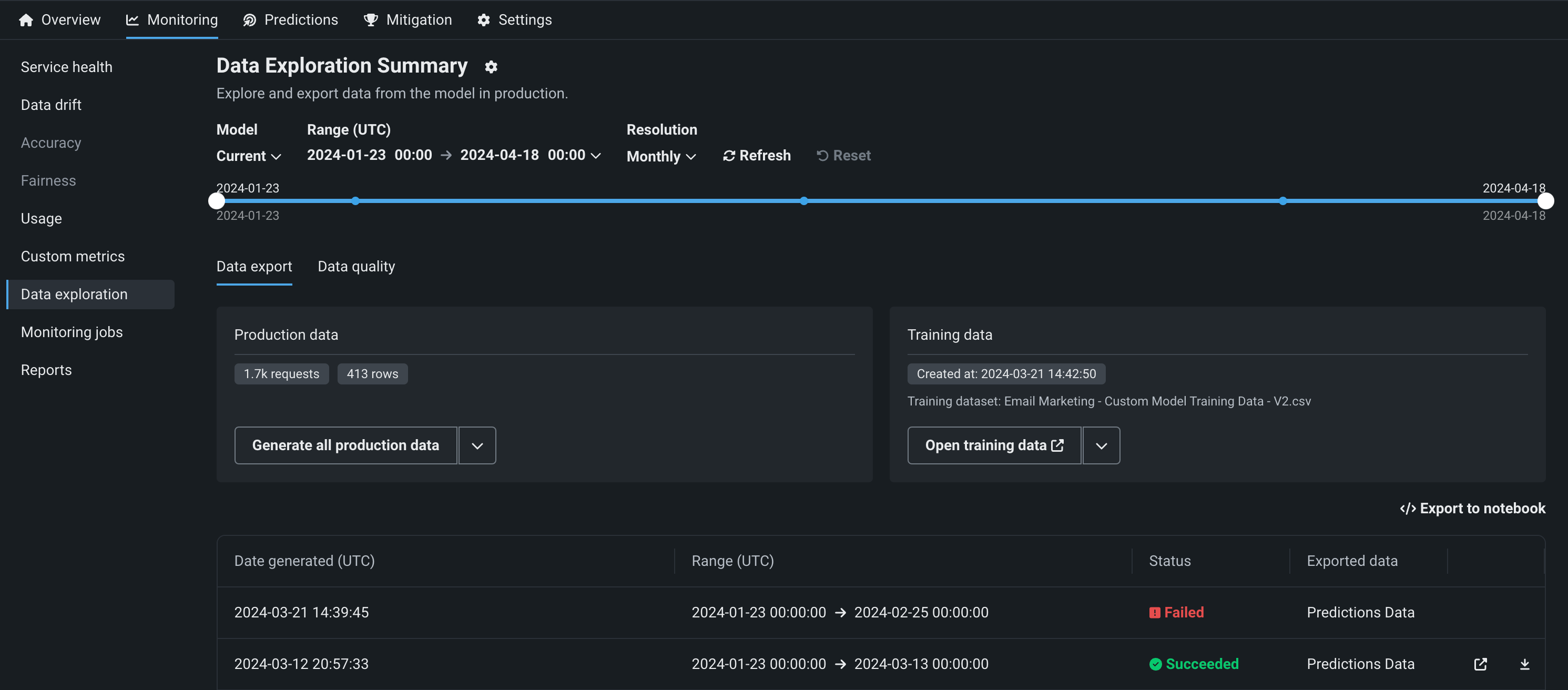
Task: Open the date range picker chevron
Action: point(596,156)
